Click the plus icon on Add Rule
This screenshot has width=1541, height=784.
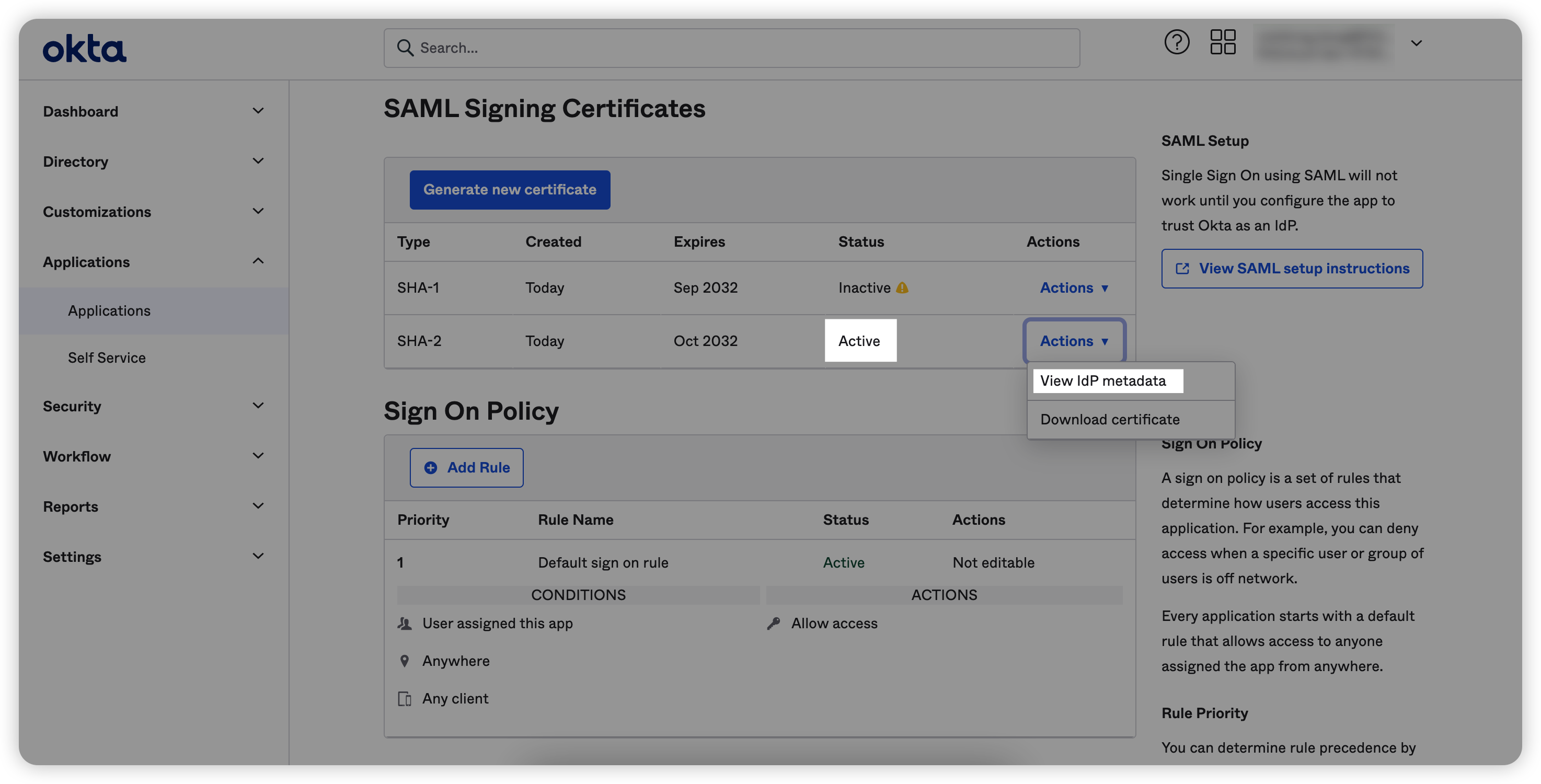(x=431, y=468)
